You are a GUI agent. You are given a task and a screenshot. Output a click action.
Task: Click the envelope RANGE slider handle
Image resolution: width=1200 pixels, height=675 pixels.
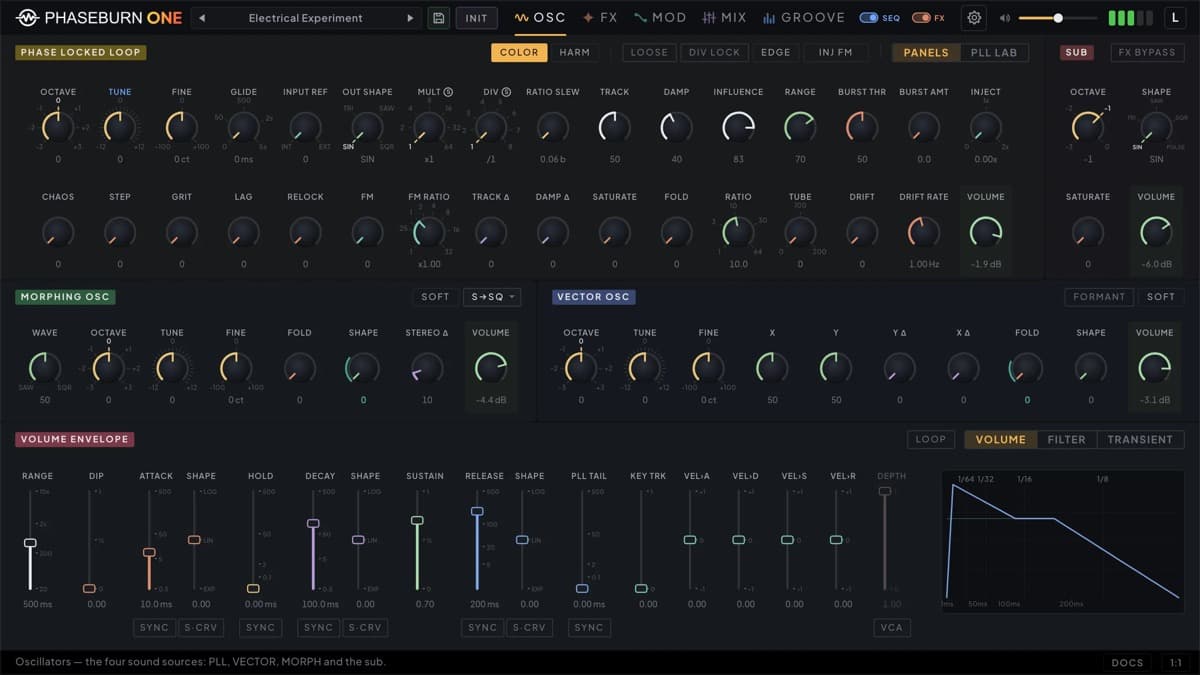coord(30,543)
